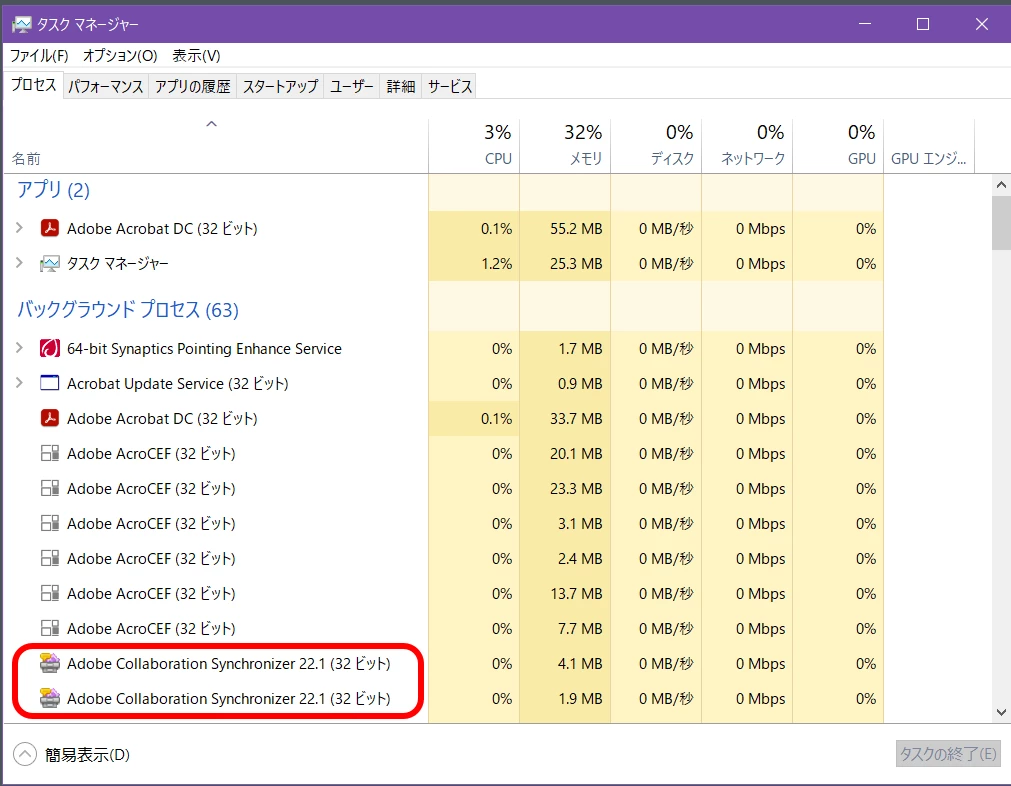Image resolution: width=1011 pixels, height=786 pixels.
Task: Sort by the ネットワーク column header
Action: (747, 146)
